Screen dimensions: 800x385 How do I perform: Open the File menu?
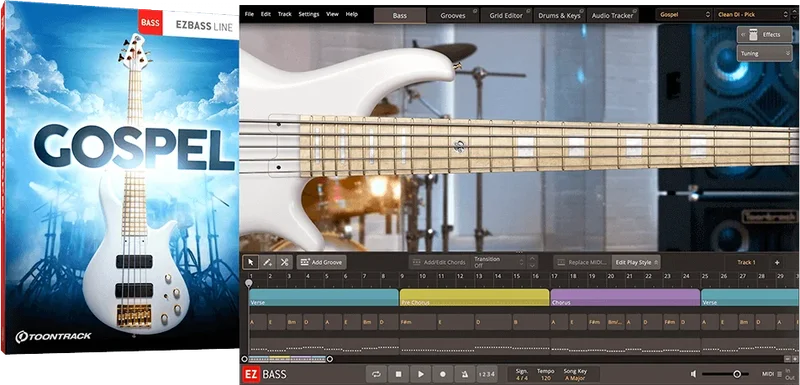[249, 14]
